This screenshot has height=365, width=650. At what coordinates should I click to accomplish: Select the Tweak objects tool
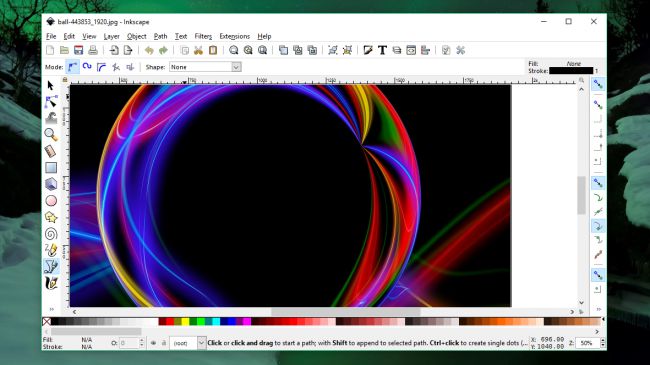tap(51, 118)
